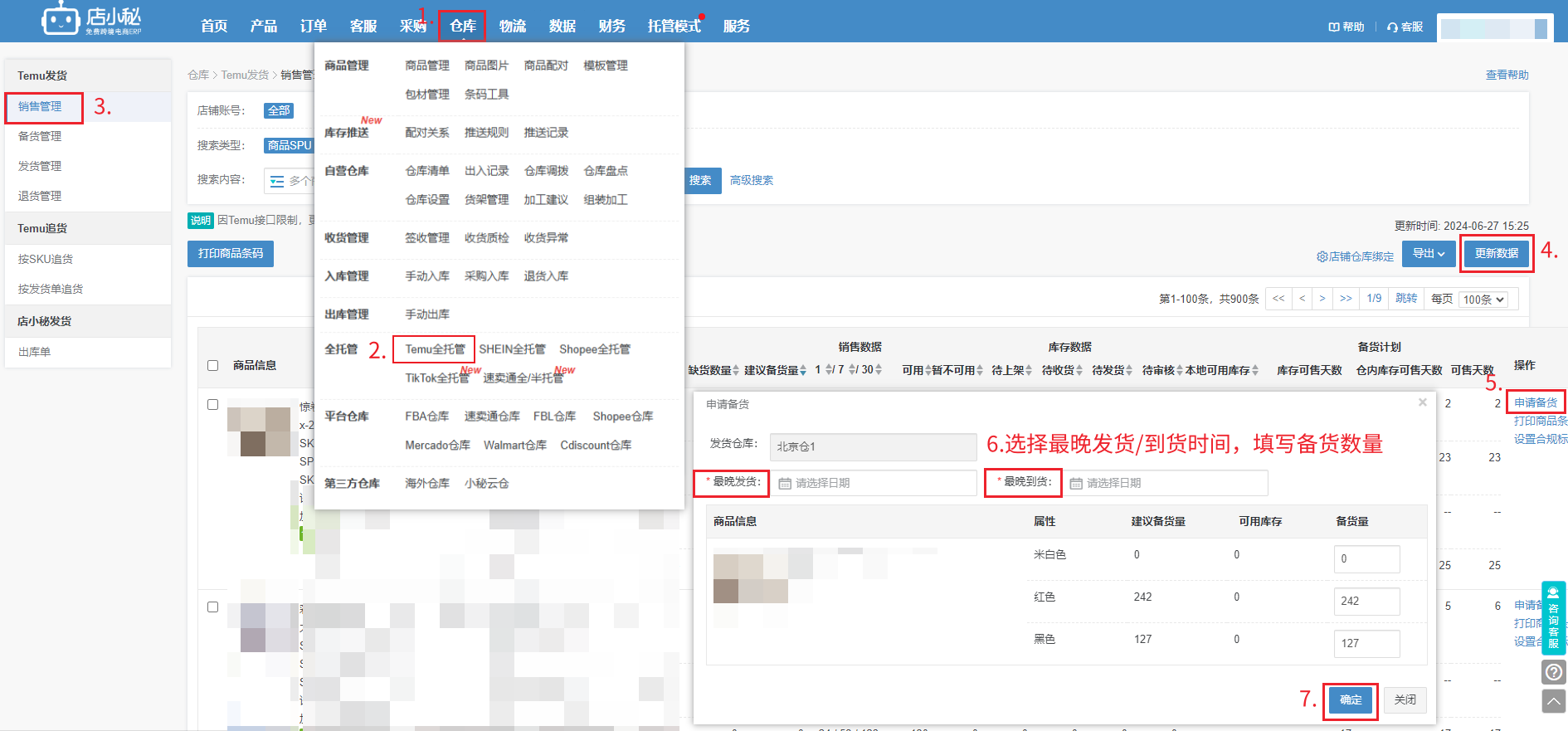Close the 申请备货 dialog with the X
This screenshot has height=731, width=1568.
[x=1423, y=402]
